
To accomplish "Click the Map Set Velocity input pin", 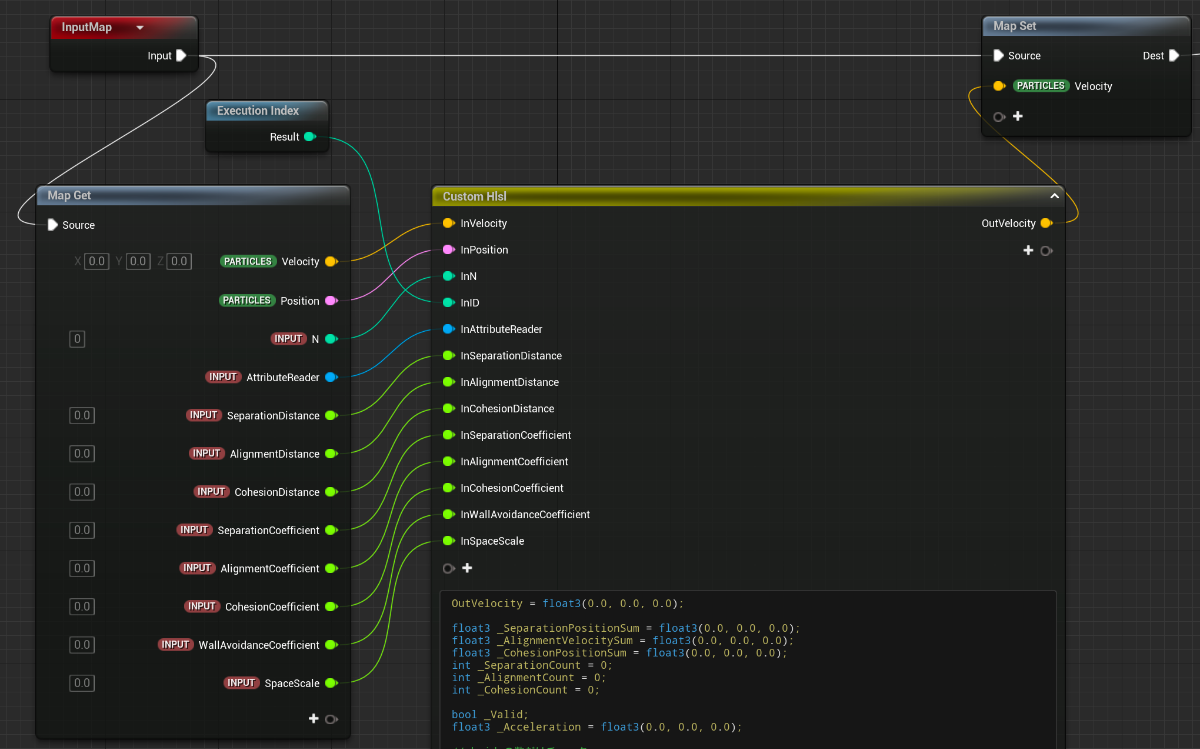I will [x=999, y=86].
